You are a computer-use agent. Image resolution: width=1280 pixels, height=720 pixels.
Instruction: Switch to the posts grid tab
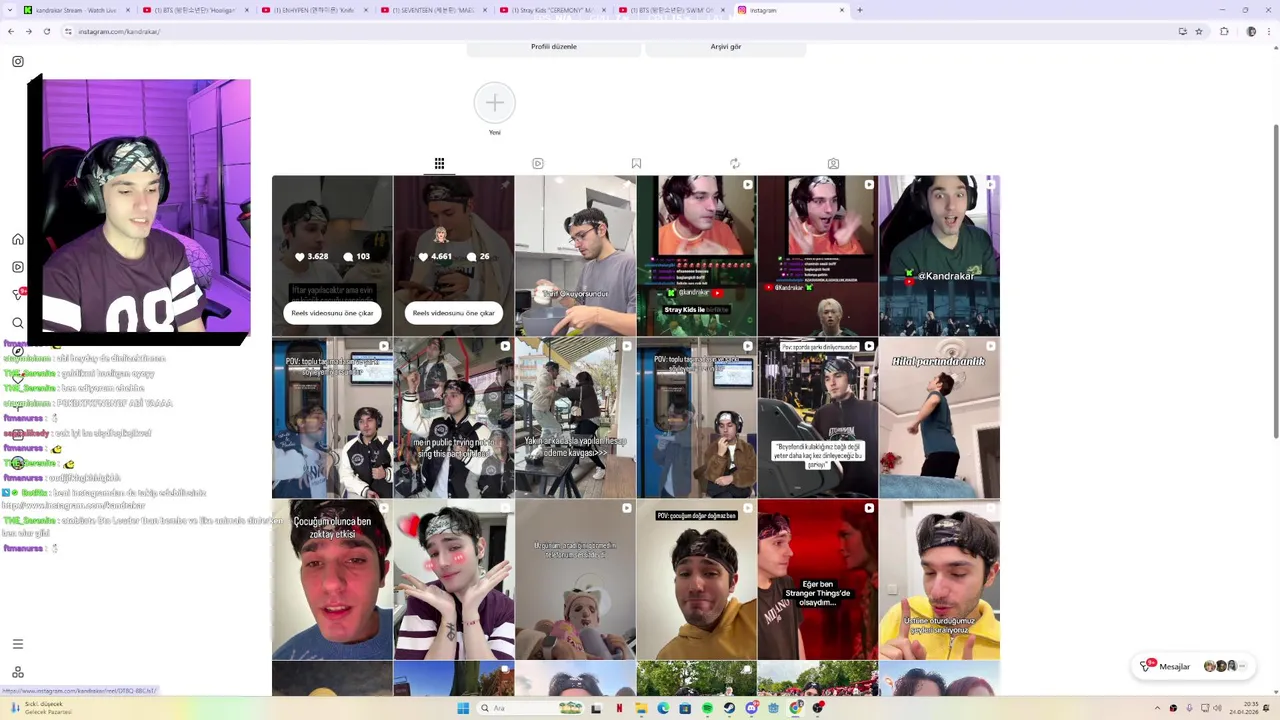pos(439,163)
